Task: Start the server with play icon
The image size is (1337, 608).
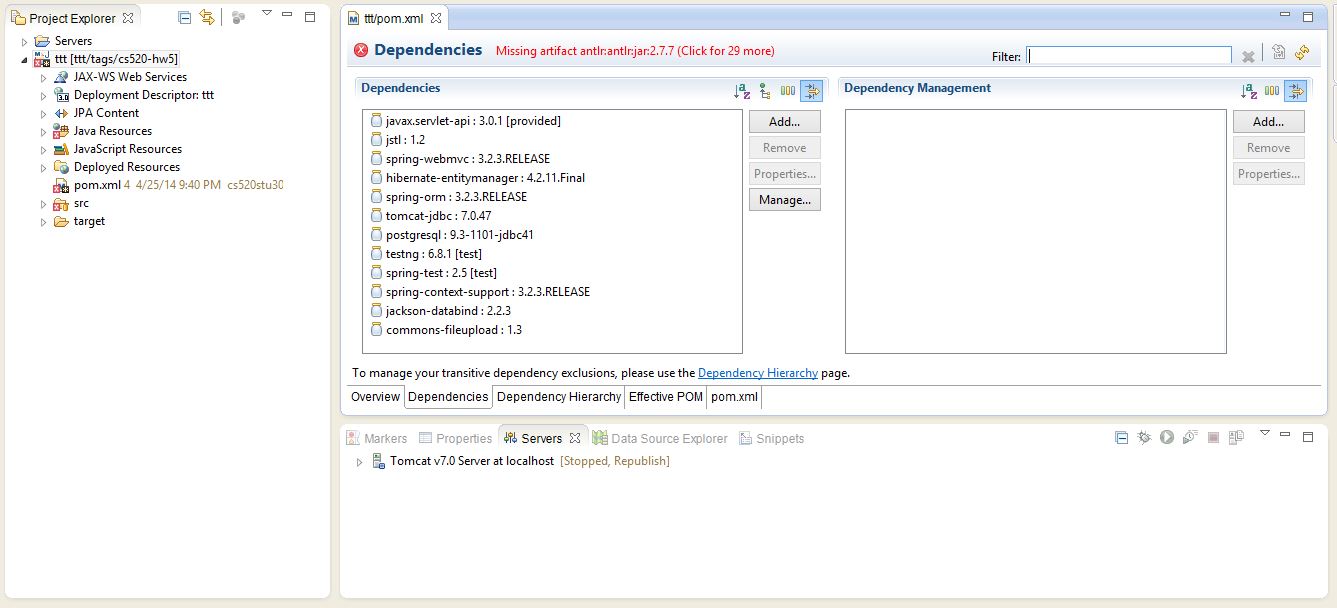Action: point(1167,438)
